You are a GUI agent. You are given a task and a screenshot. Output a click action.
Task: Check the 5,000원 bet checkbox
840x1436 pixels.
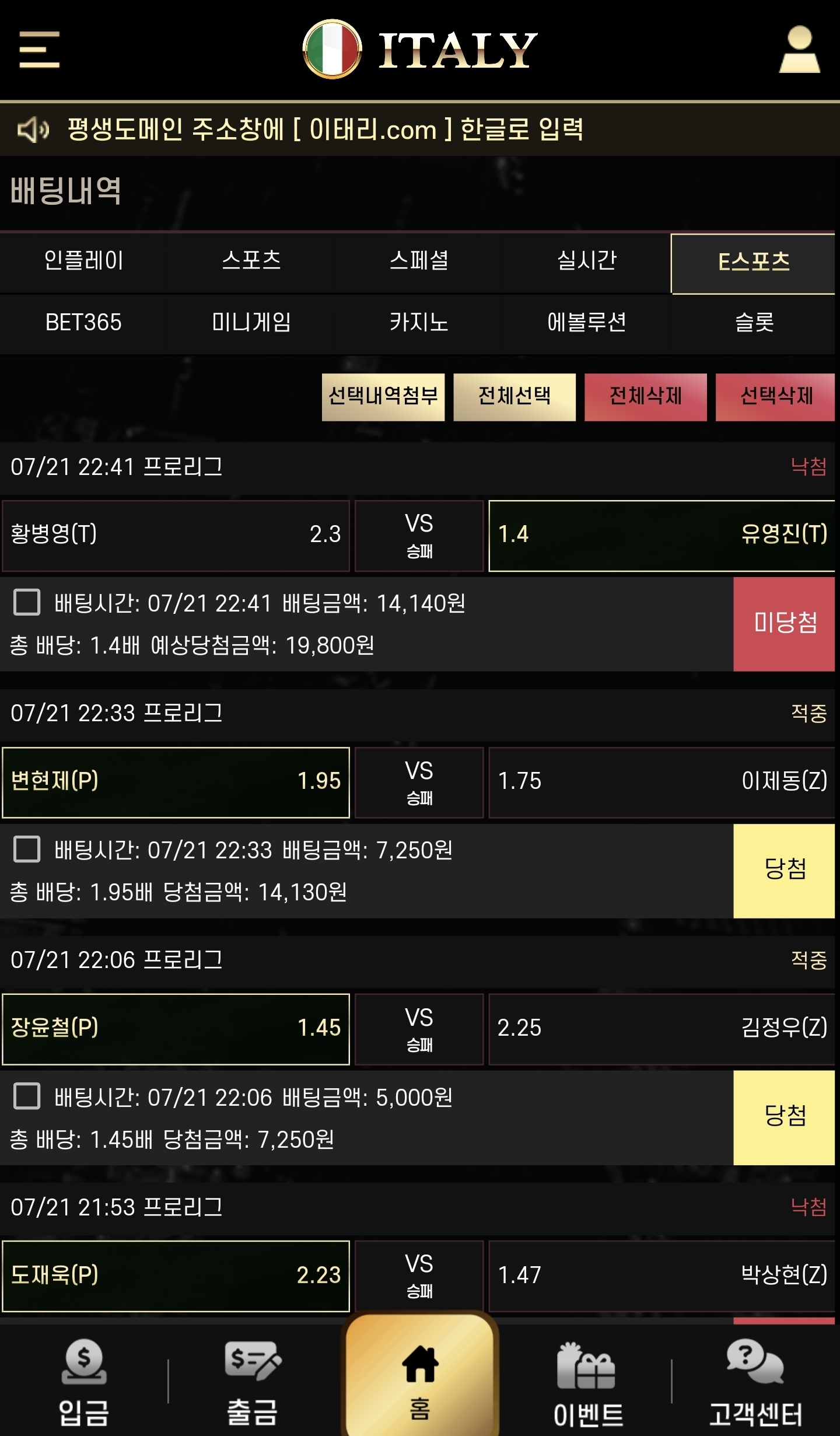pos(27,1096)
